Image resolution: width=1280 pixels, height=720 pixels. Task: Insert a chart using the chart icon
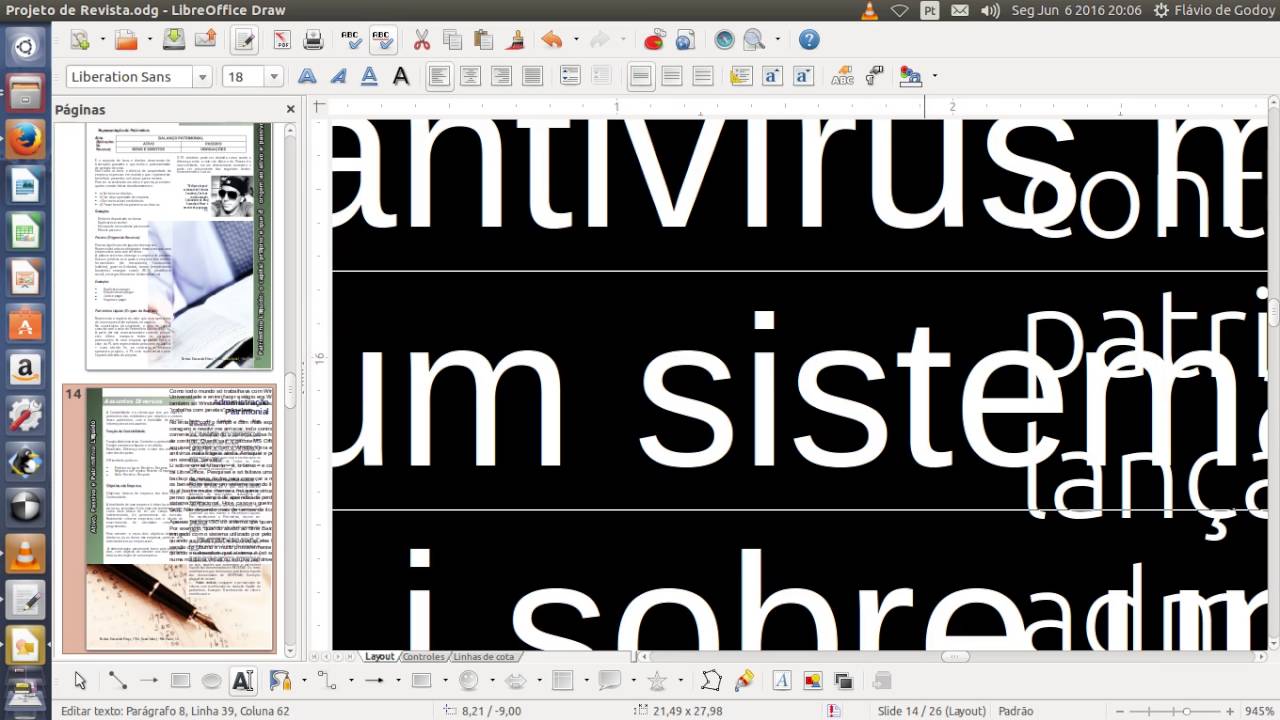pyautogui.click(x=654, y=40)
